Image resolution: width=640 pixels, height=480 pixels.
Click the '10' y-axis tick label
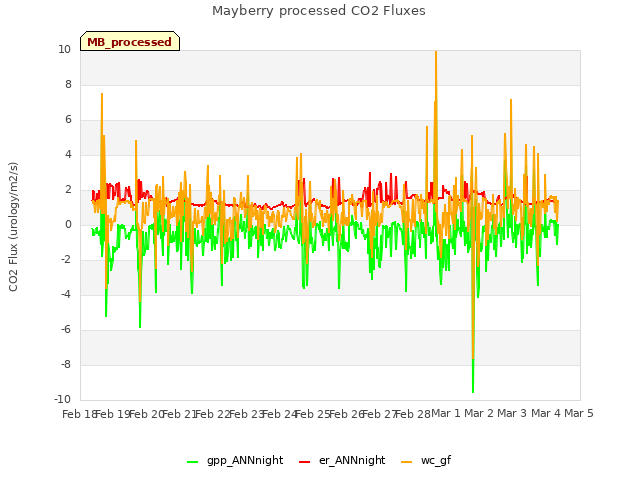coord(64,49)
